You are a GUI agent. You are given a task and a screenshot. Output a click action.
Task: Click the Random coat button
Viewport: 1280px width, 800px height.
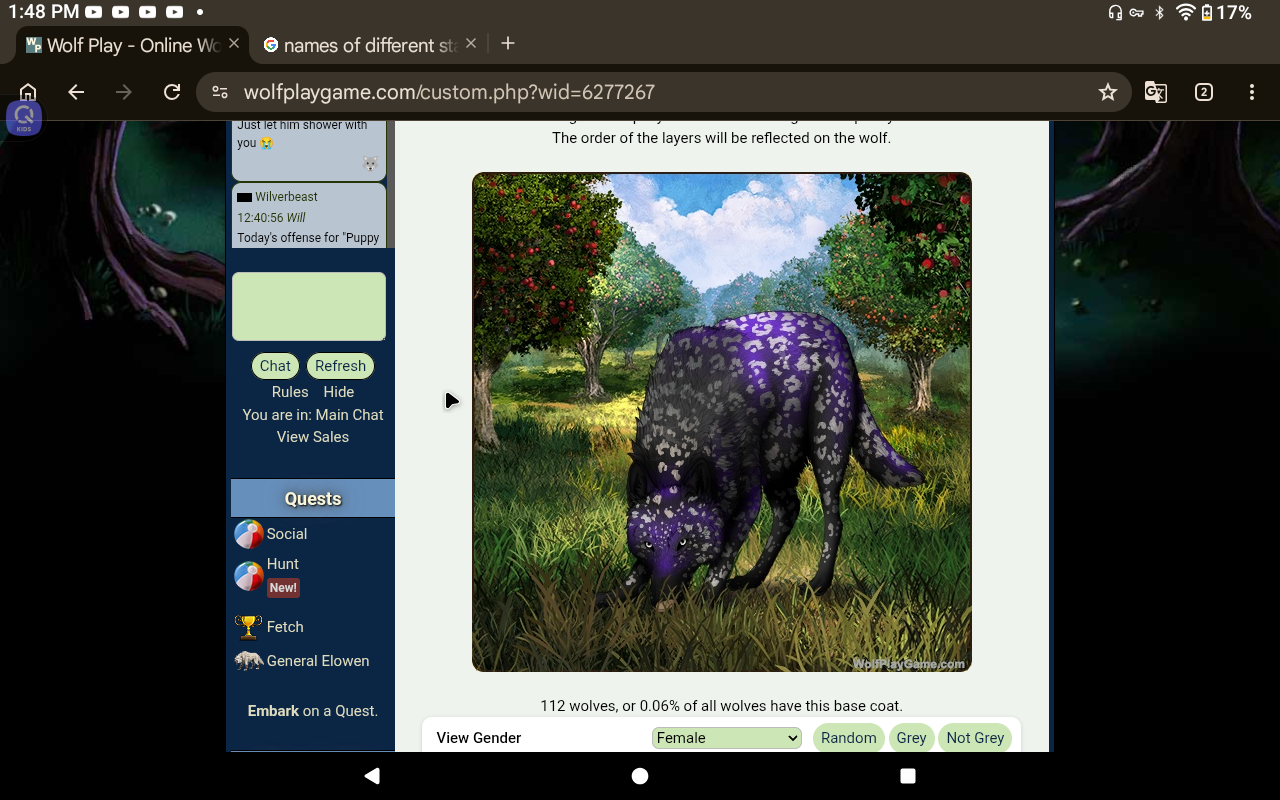point(848,738)
